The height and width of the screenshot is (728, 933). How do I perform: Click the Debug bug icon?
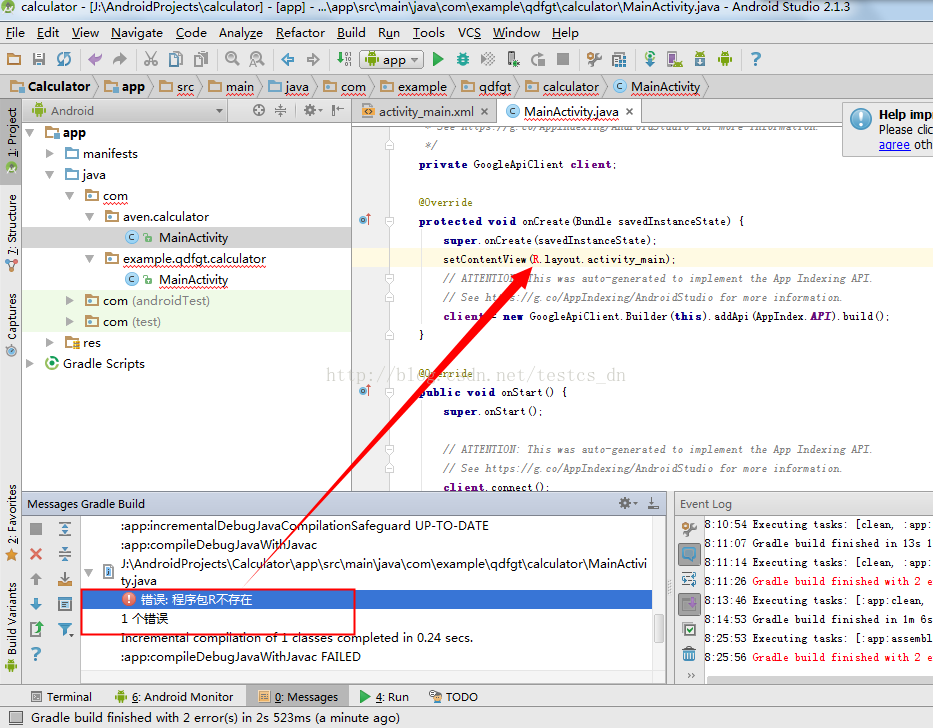(x=463, y=59)
